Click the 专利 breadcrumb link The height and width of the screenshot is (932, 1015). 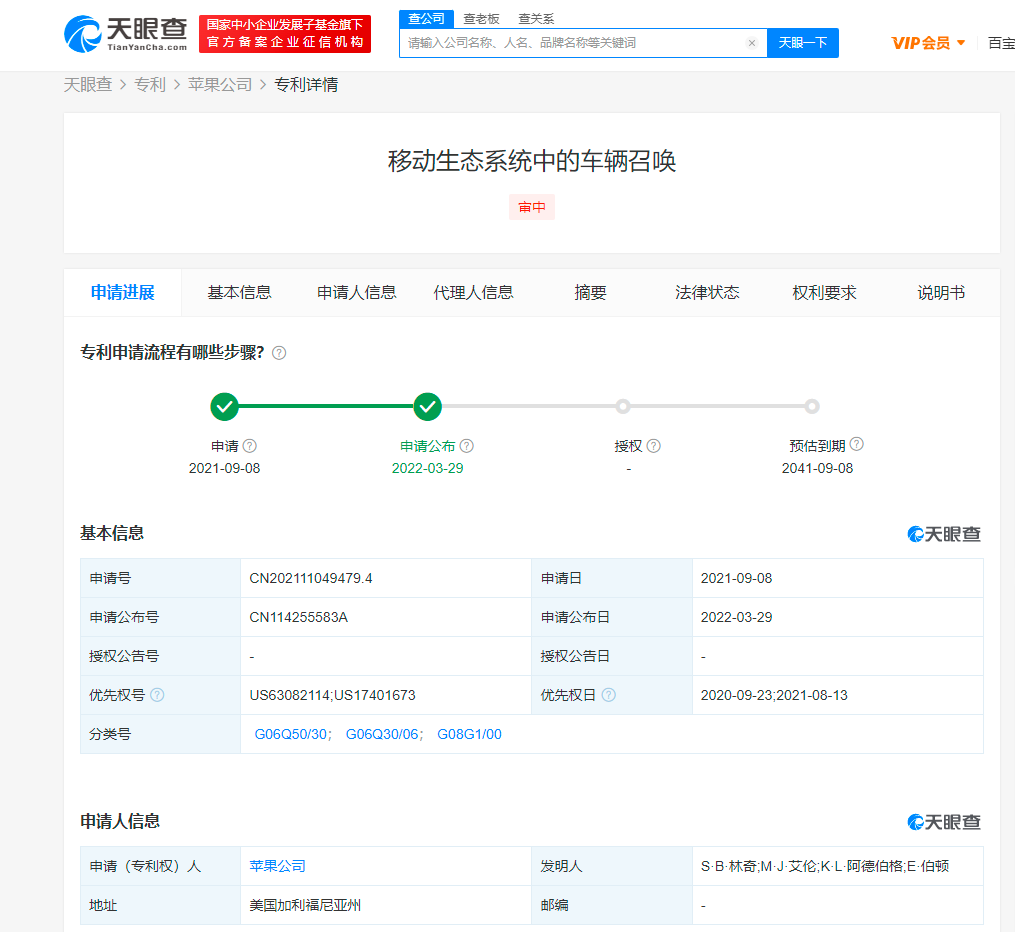[150, 85]
